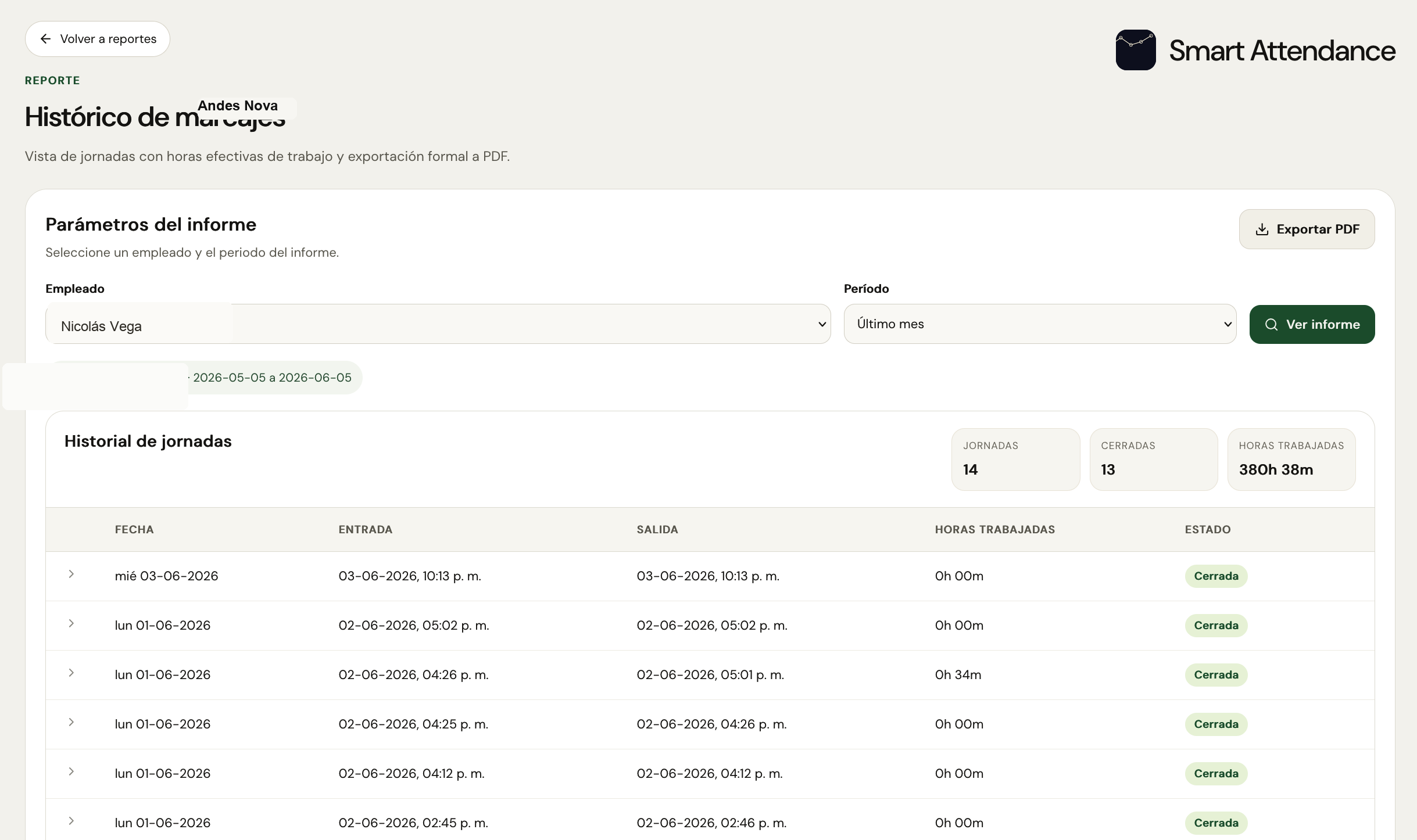
Task: Click the Fecha column header
Action: point(134,530)
